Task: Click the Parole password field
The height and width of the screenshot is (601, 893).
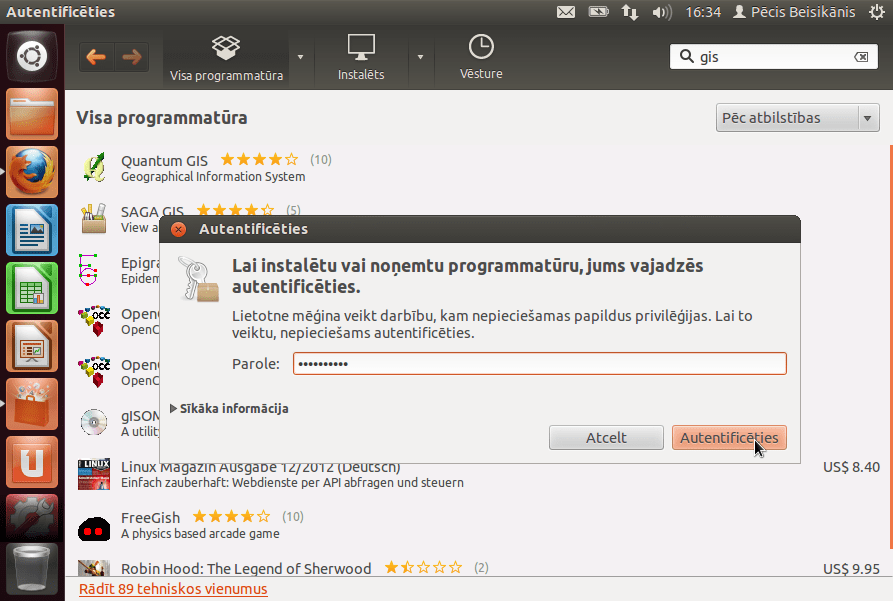Action: click(539, 363)
